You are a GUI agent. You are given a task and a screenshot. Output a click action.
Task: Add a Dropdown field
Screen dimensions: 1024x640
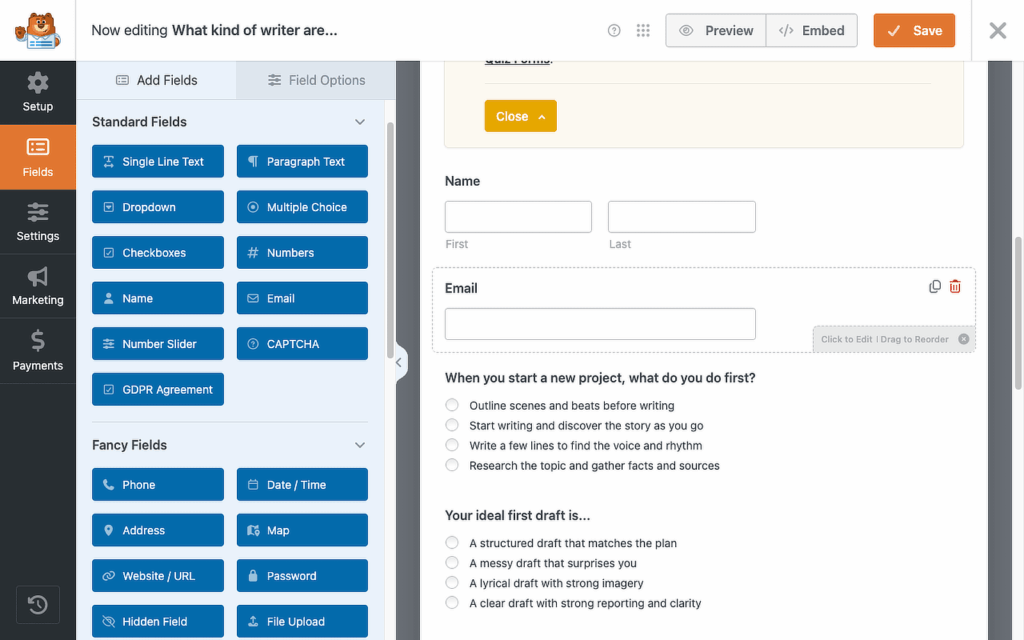coord(158,207)
